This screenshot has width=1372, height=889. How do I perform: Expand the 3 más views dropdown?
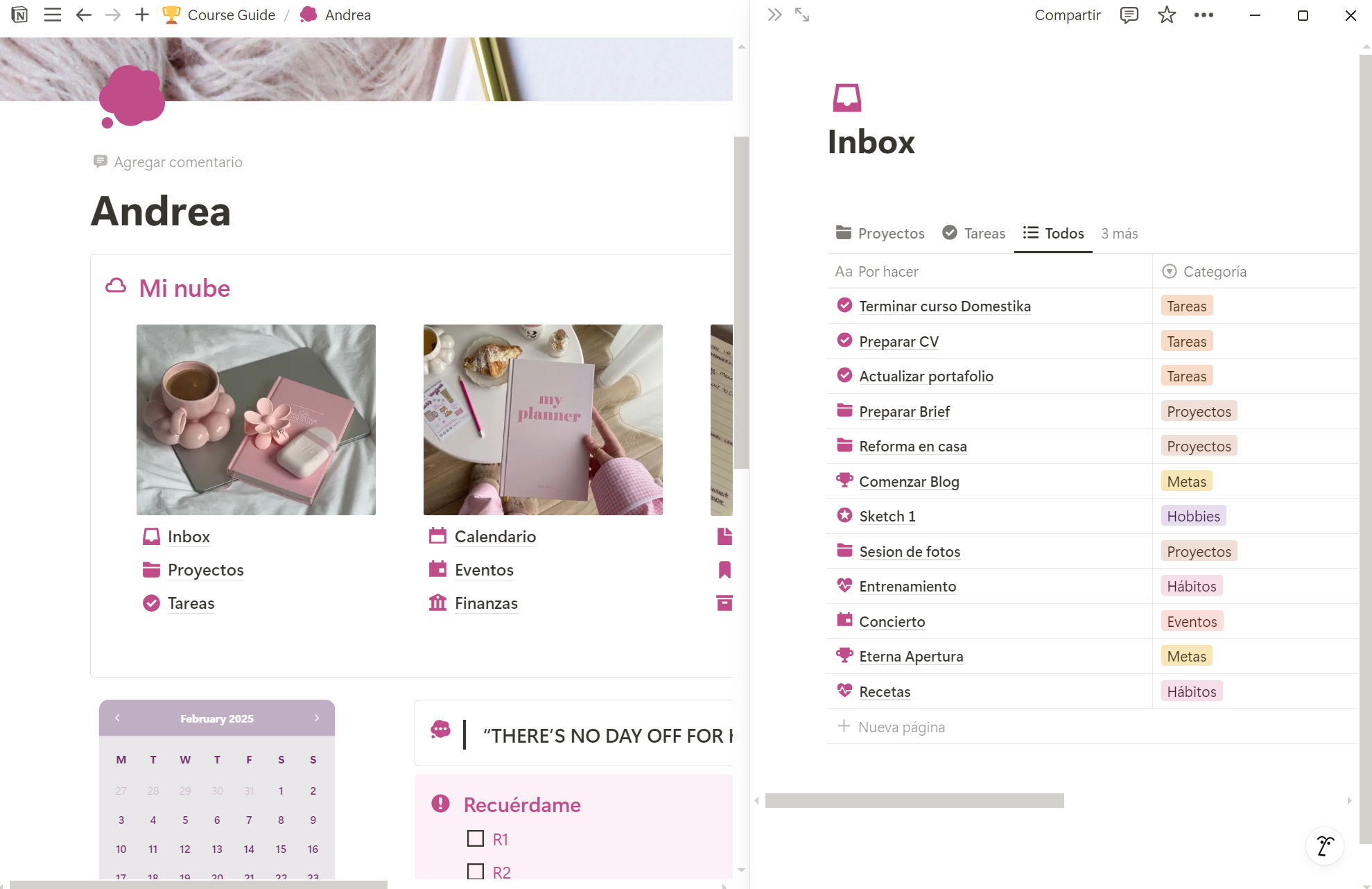tap(1119, 234)
